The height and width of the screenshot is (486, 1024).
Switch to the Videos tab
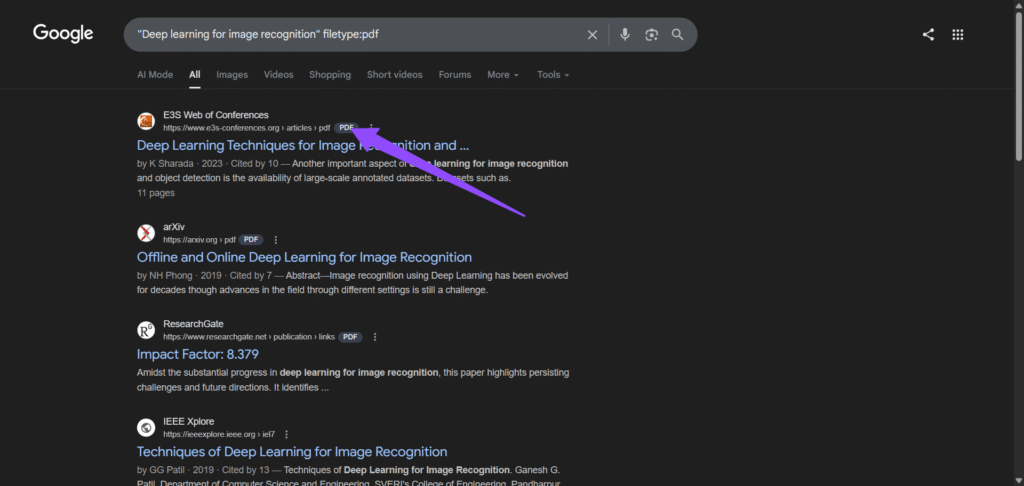(278, 75)
